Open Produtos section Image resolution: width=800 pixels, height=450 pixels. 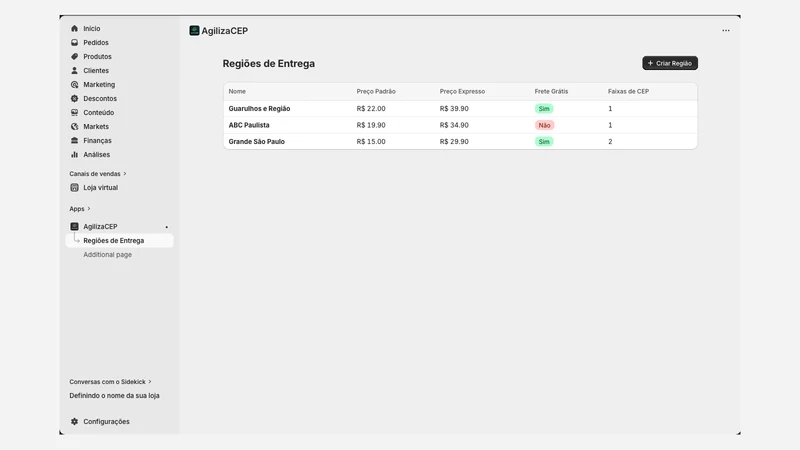(x=97, y=57)
